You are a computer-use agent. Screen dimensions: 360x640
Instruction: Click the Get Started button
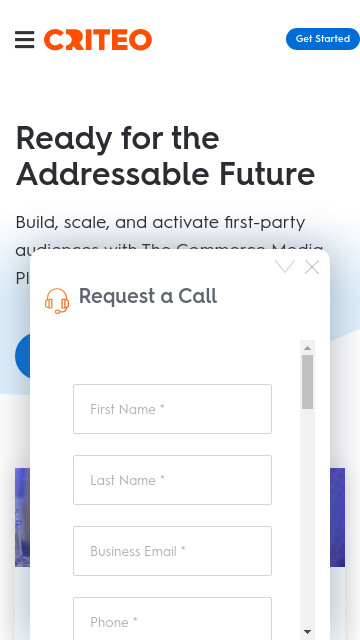(x=322, y=39)
